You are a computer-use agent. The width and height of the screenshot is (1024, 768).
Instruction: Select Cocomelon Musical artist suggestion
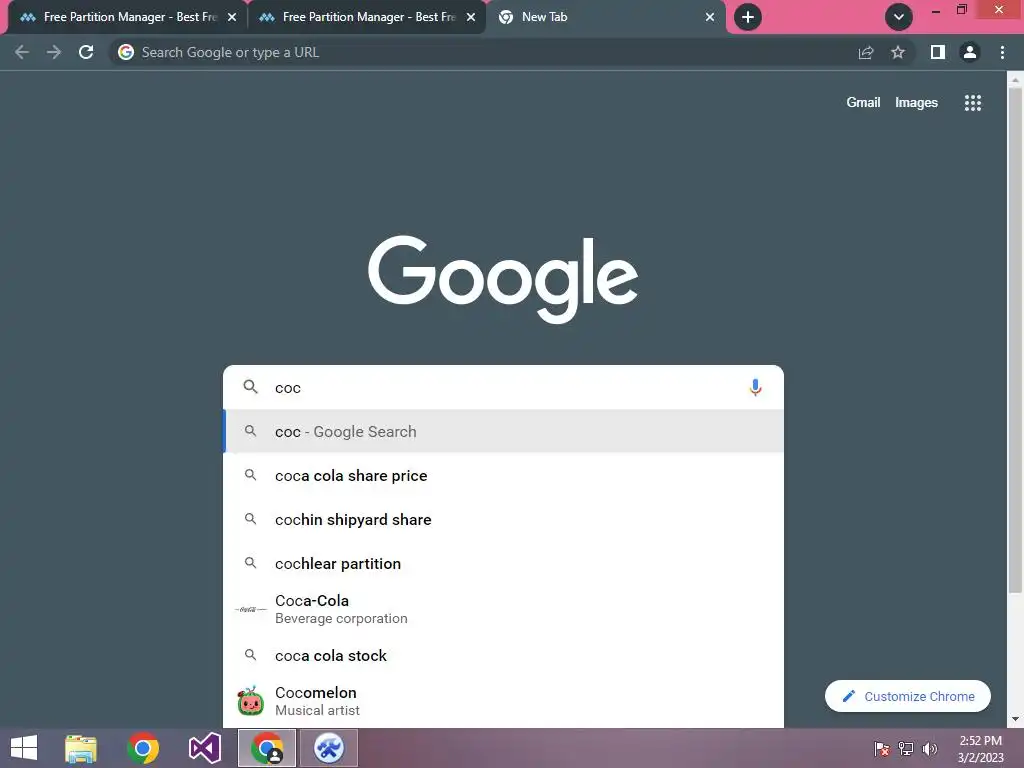point(503,701)
